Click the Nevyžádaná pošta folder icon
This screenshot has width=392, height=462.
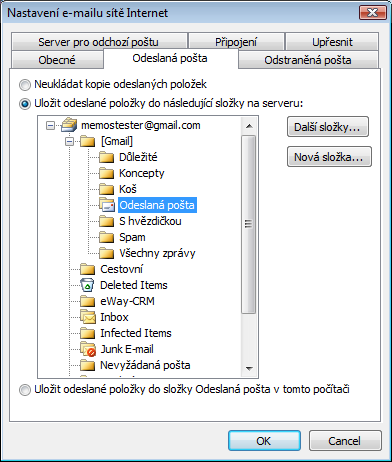88,365
